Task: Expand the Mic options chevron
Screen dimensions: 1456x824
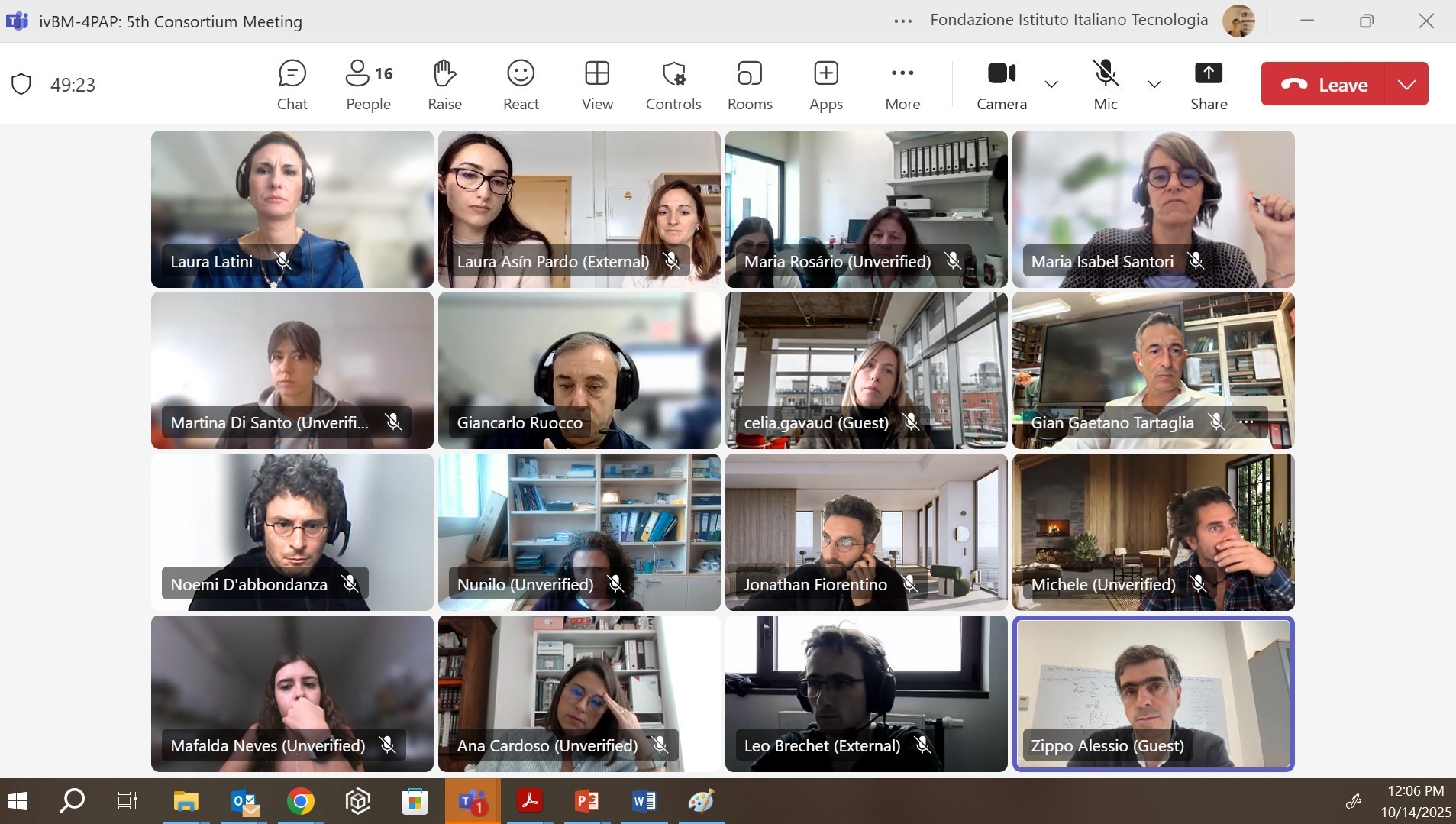Action: tap(1154, 84)
